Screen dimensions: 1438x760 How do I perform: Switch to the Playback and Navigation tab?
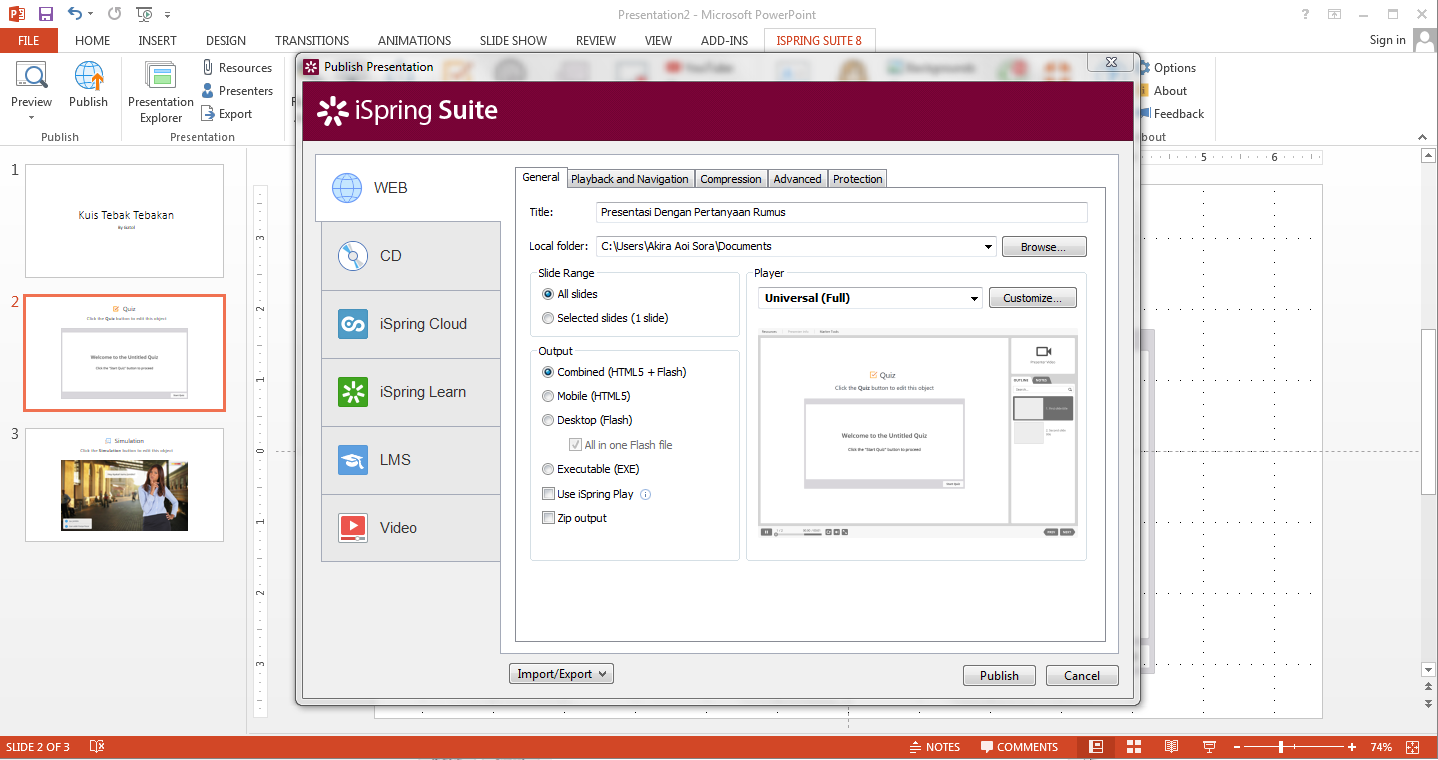coord(630,179)
